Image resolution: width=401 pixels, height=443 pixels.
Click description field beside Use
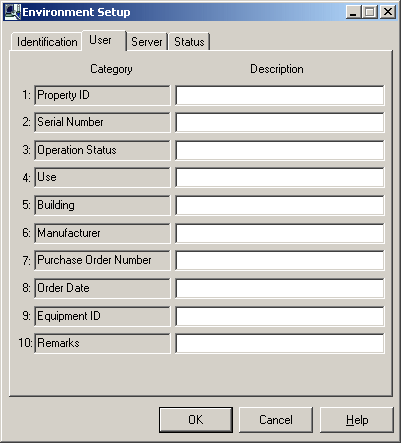coord(280,177)
